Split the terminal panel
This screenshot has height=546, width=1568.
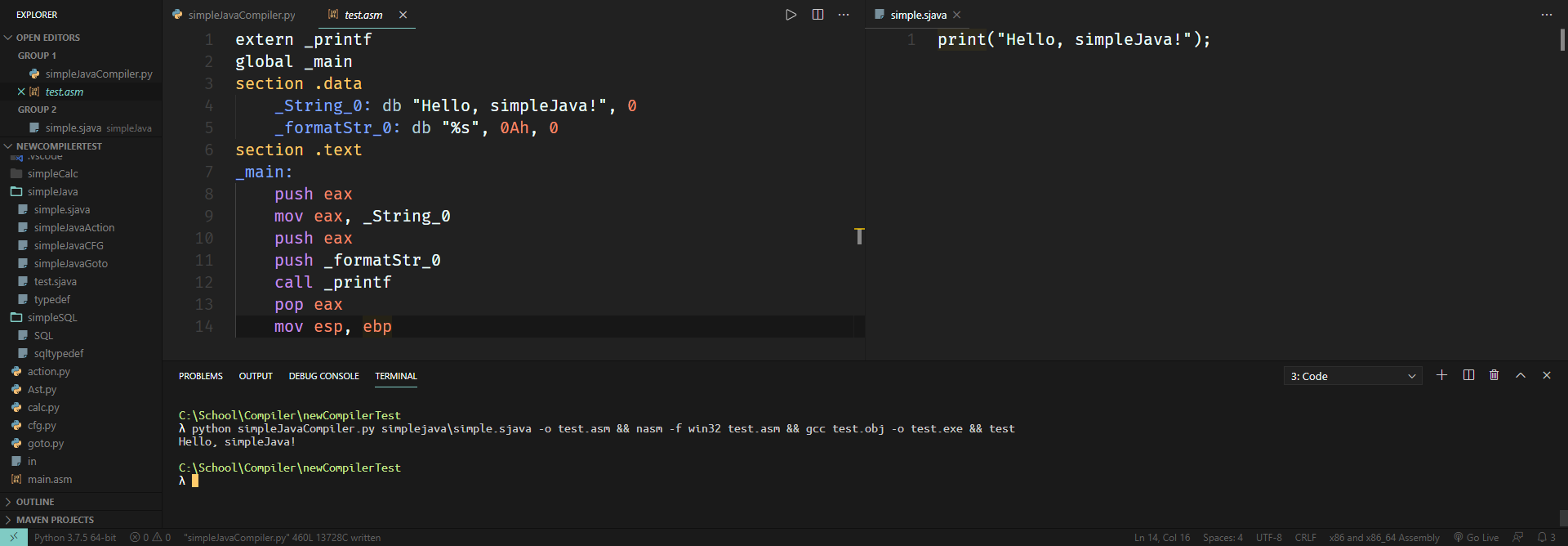tap(1468, 375)
